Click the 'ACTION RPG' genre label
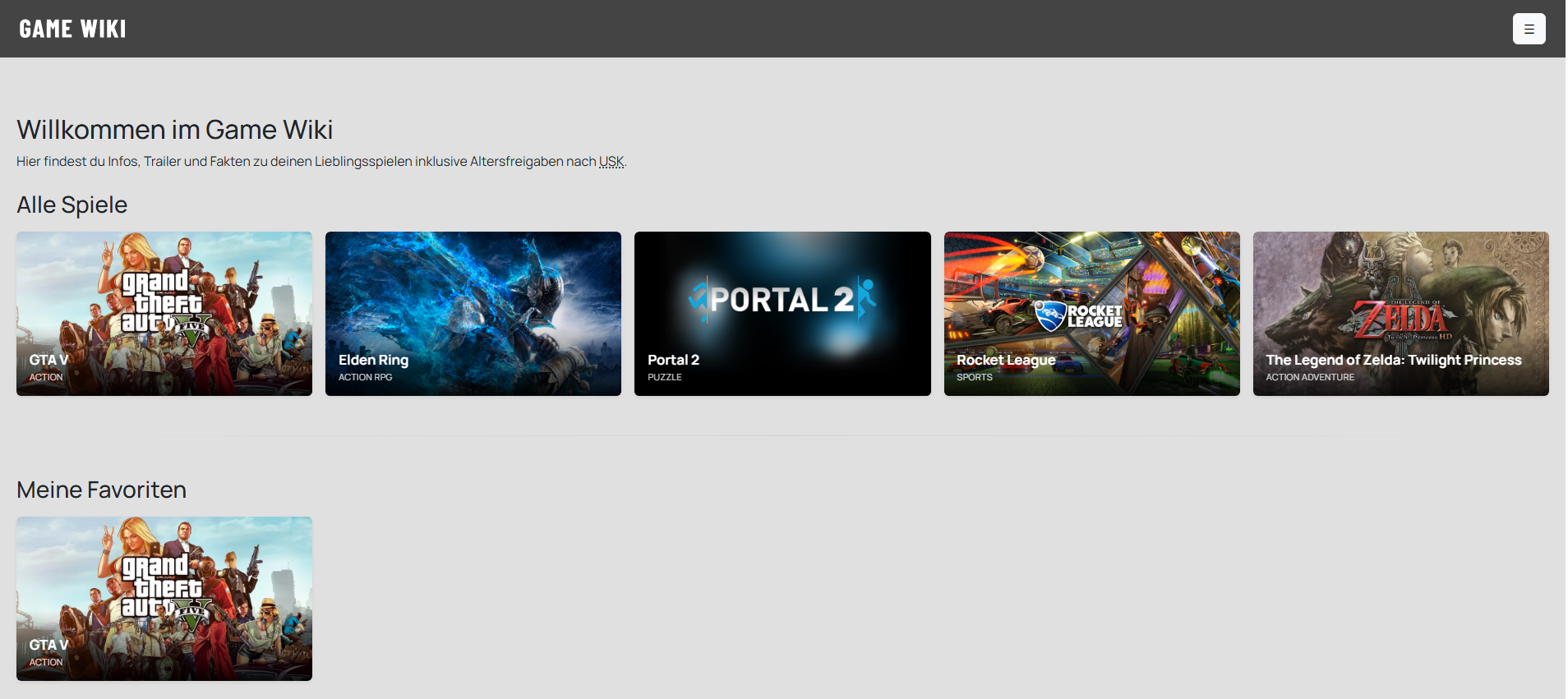Viewport: 1568px width, 699px height. pos(366,377)
